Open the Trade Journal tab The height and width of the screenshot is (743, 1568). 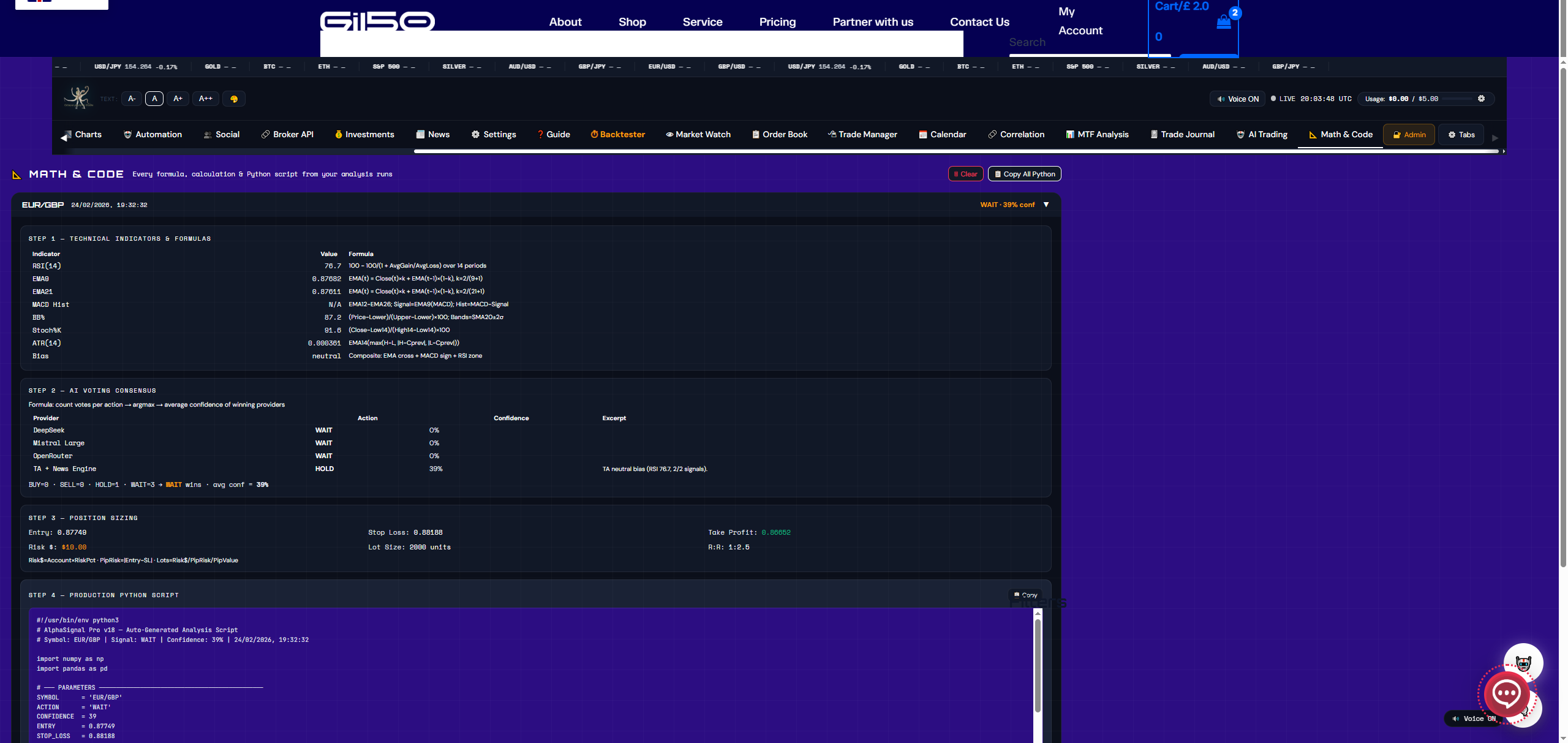pos(1182,135)
